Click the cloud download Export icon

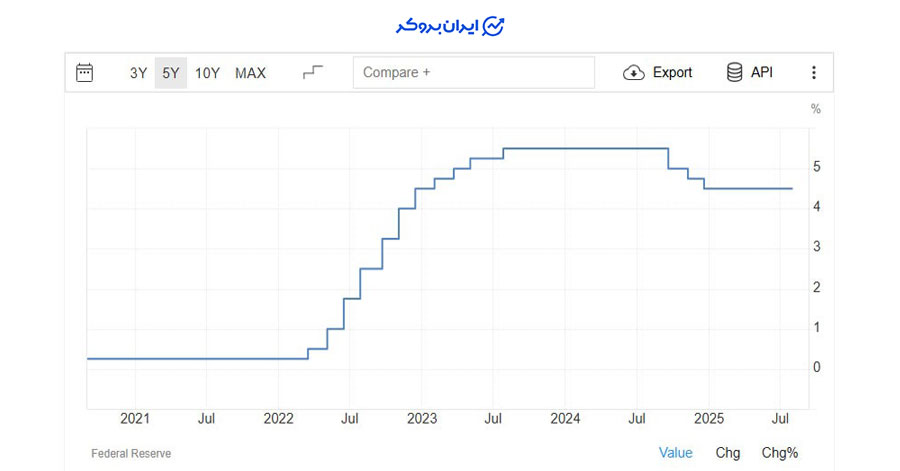pos(634,72)
